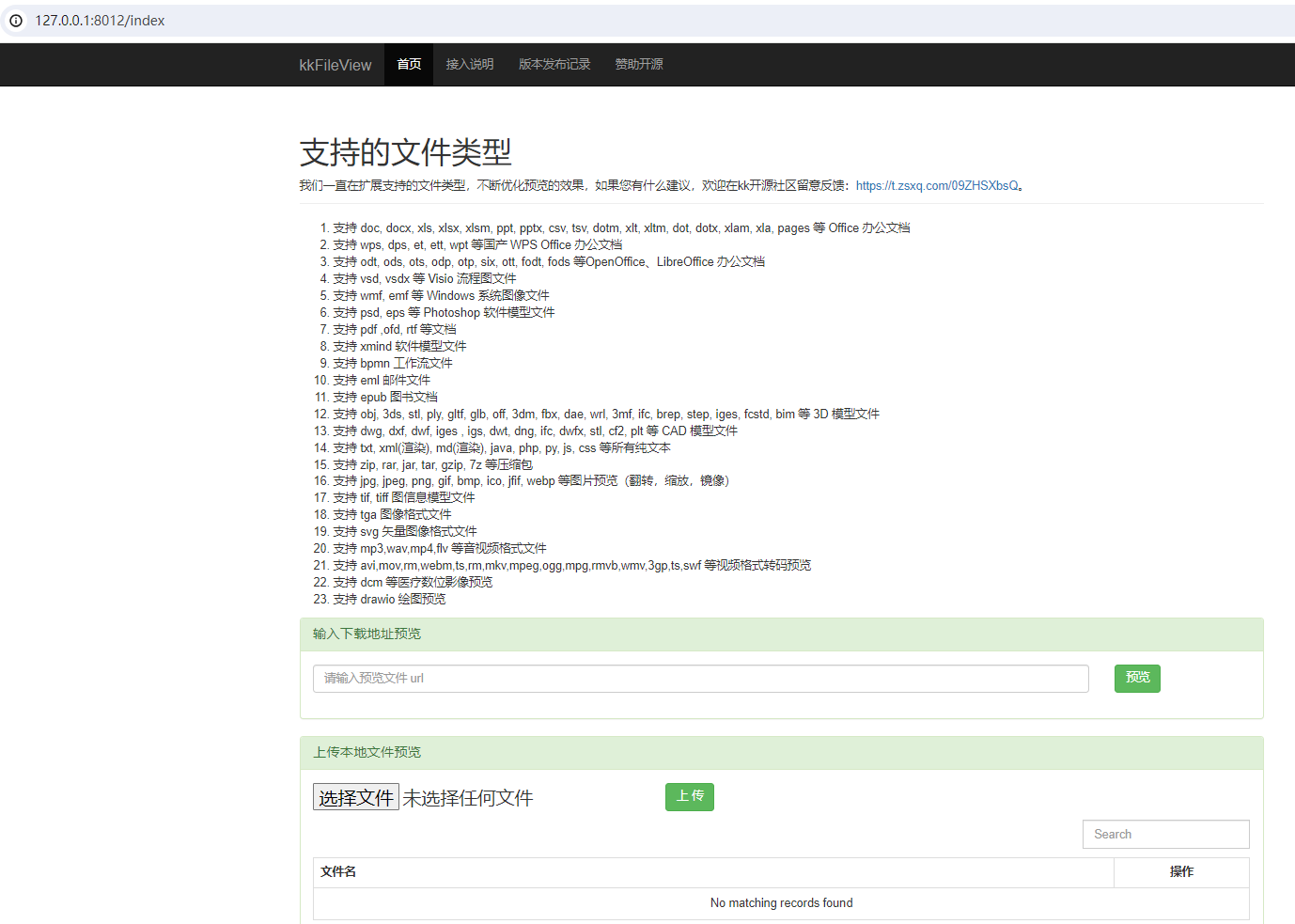1295x924 pixels.
Task: Click the WPS Office list item
Action: [x=477, y=245]
